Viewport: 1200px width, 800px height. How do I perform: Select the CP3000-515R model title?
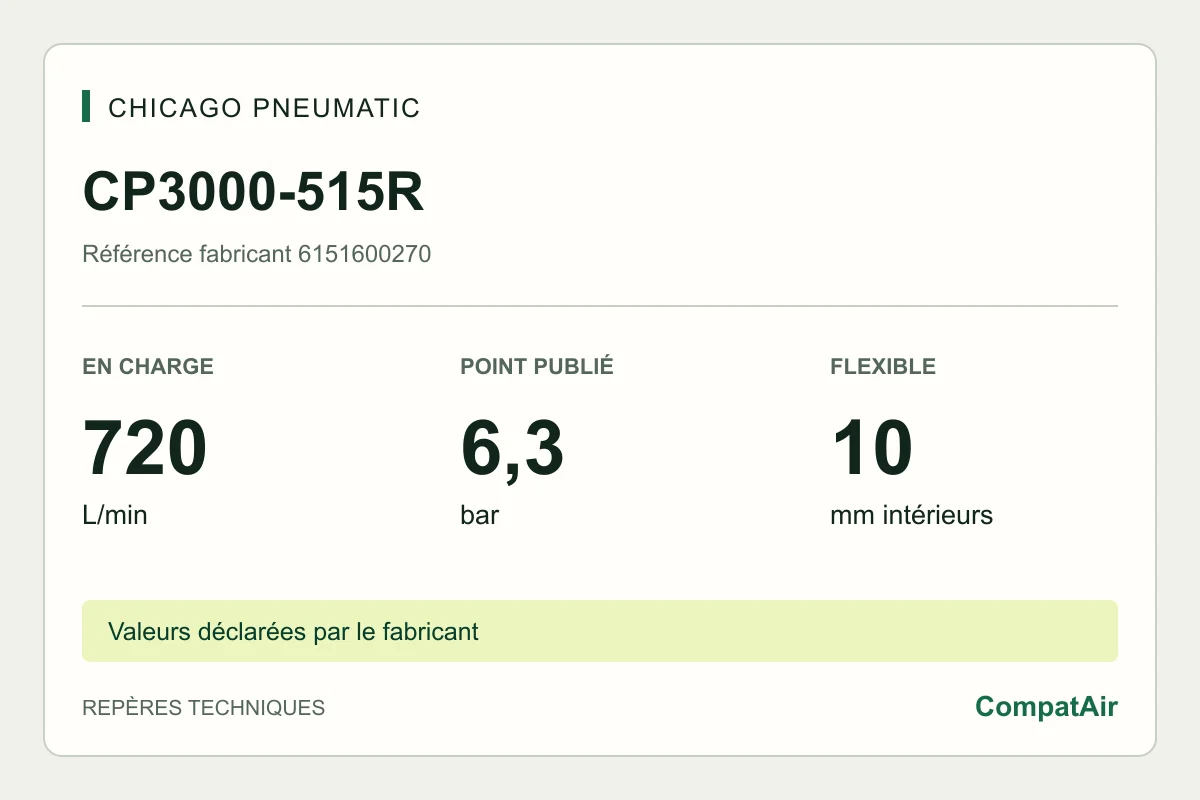pyautogui.click(x=254, y=192)
